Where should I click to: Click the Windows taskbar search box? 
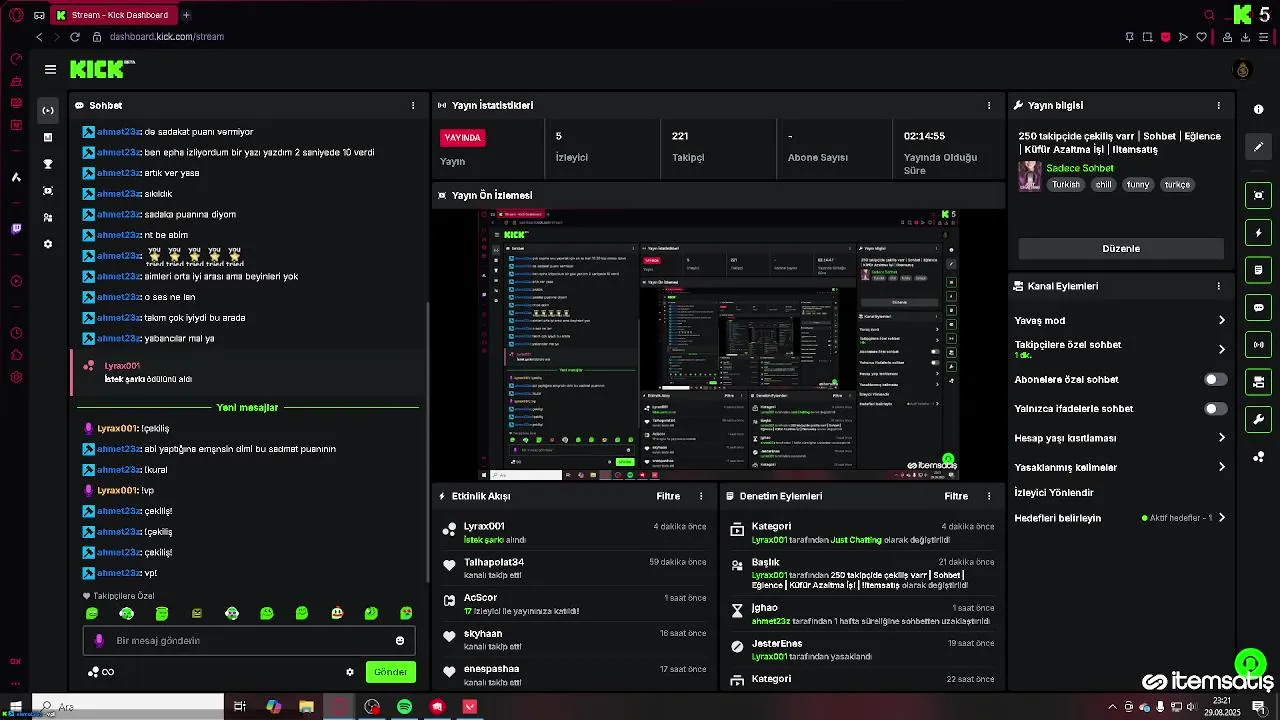pyautogui.click(x=128, y=707)
